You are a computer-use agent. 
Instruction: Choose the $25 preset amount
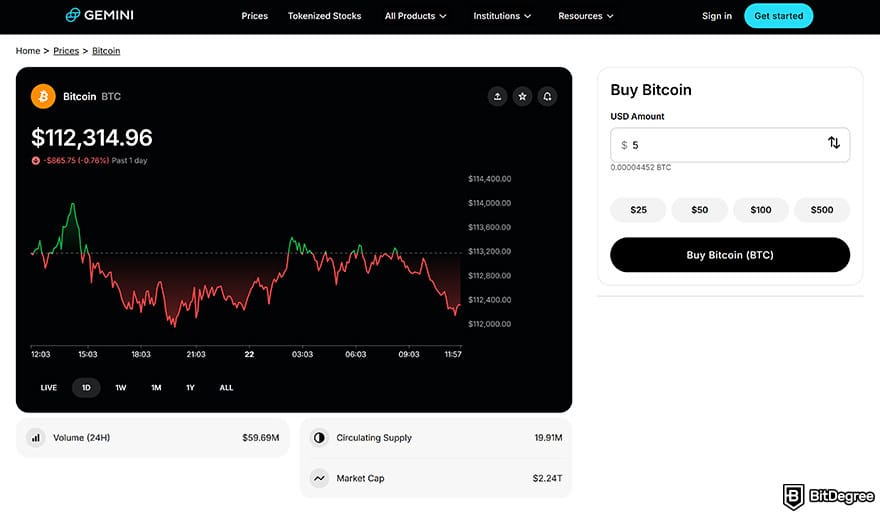pos(638,210)
